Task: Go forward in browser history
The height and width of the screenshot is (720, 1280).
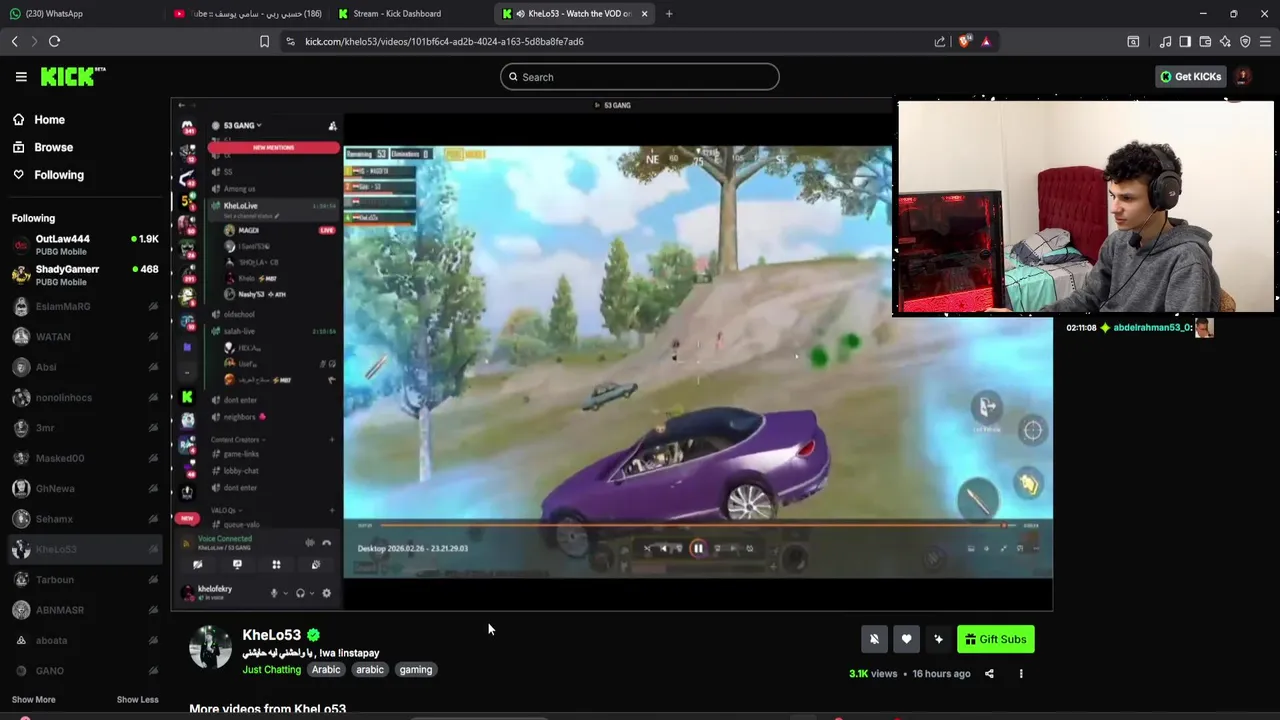Action: (x=34, y=41)
